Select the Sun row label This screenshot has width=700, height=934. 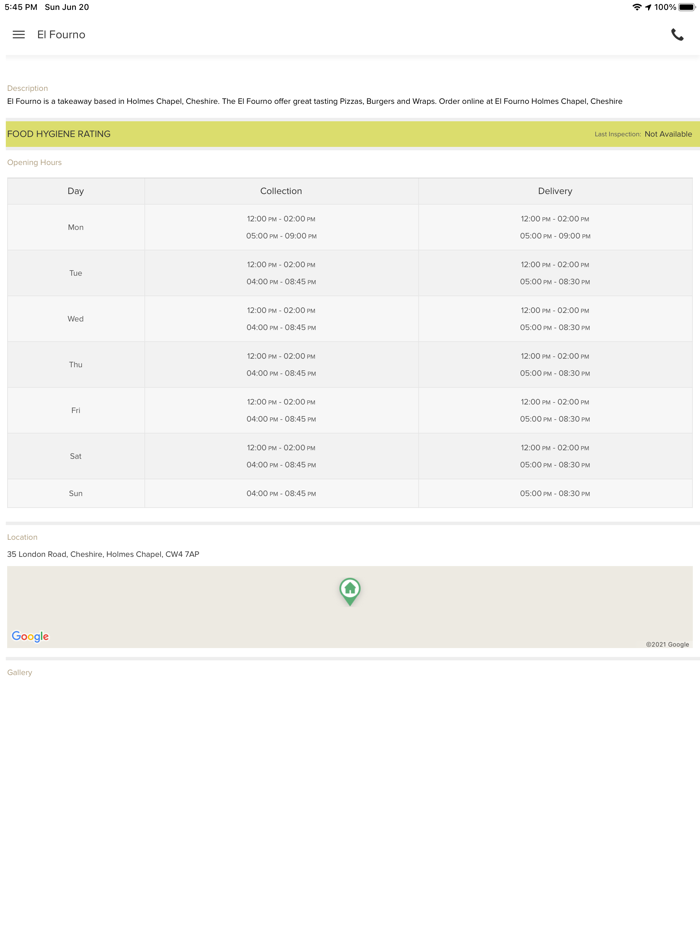(x=76, y=494)
